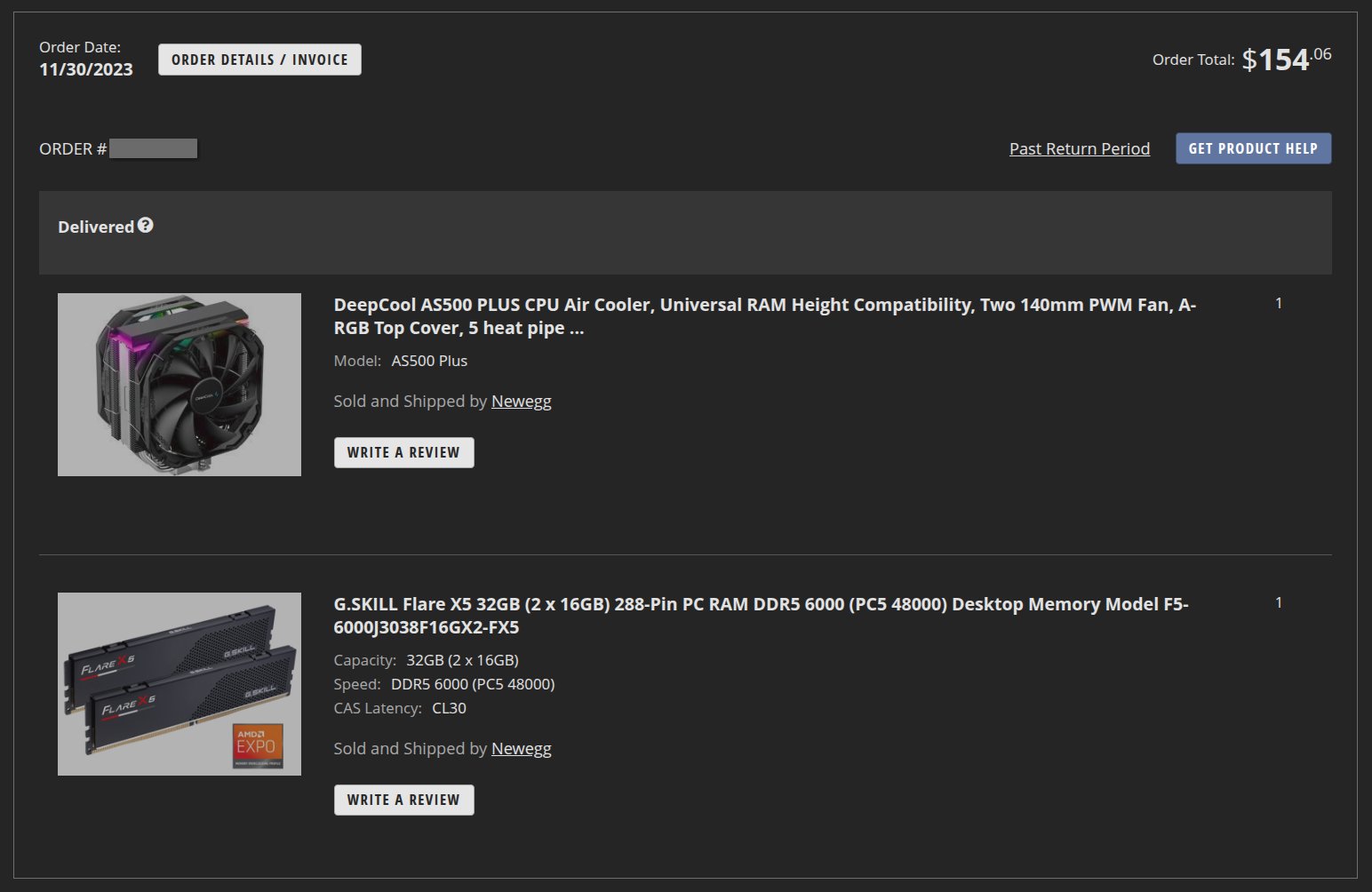Image resolution: width=1372 pixels, height=892 pixels.
Task: Click the Delivered status label
Action: pyautogui.click(x=96, y=227)
